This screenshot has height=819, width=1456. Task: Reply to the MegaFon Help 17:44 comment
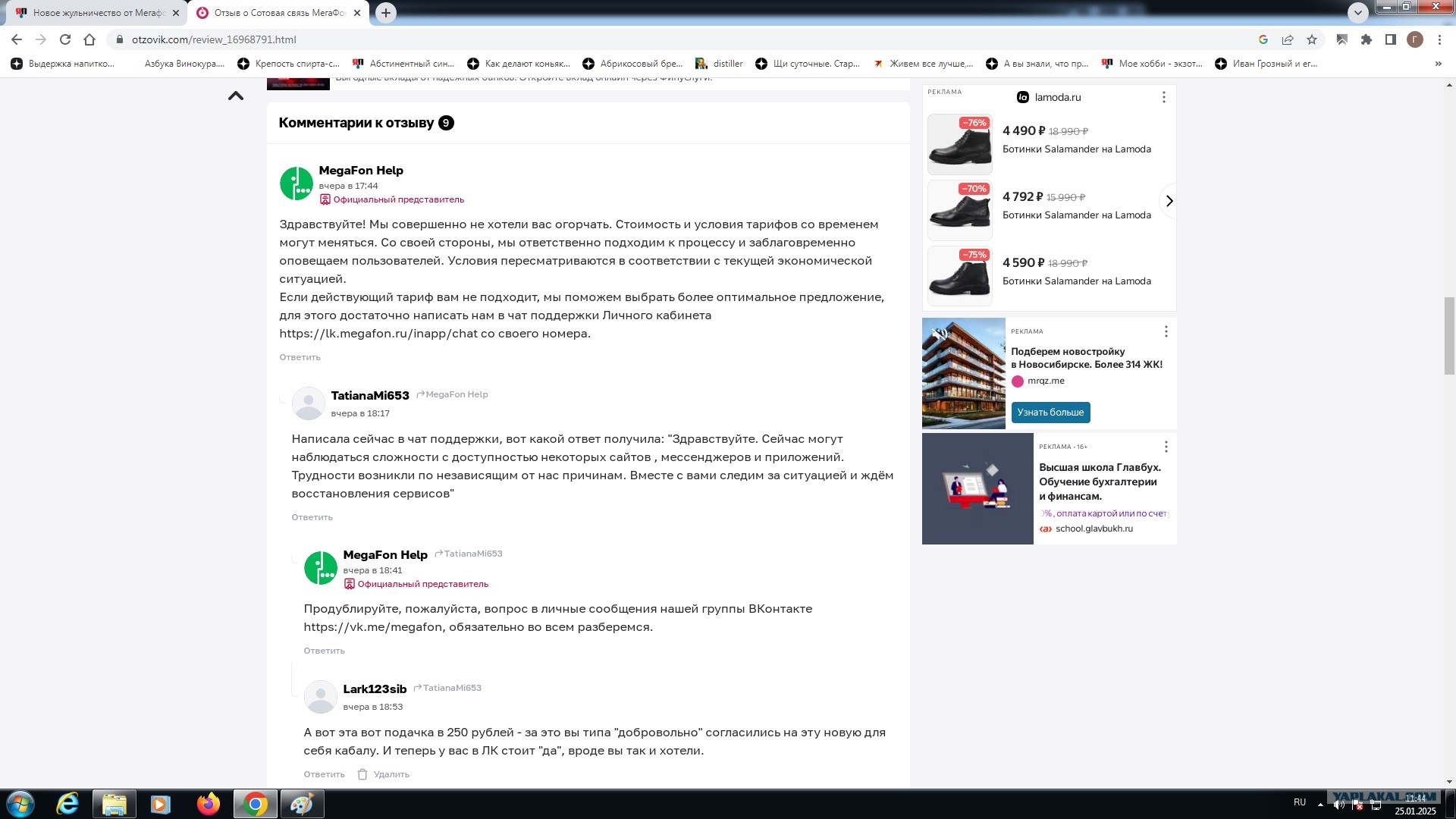point(300,357)
